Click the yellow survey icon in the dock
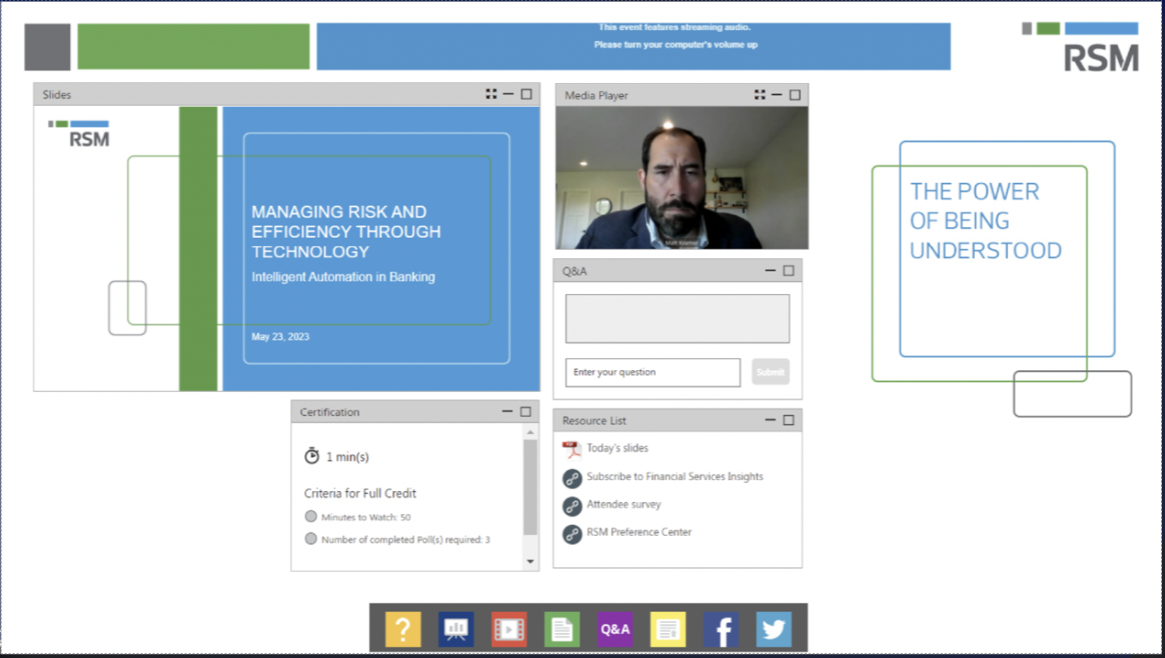Viewport: 1165px width, 658px height. (667, 629)
